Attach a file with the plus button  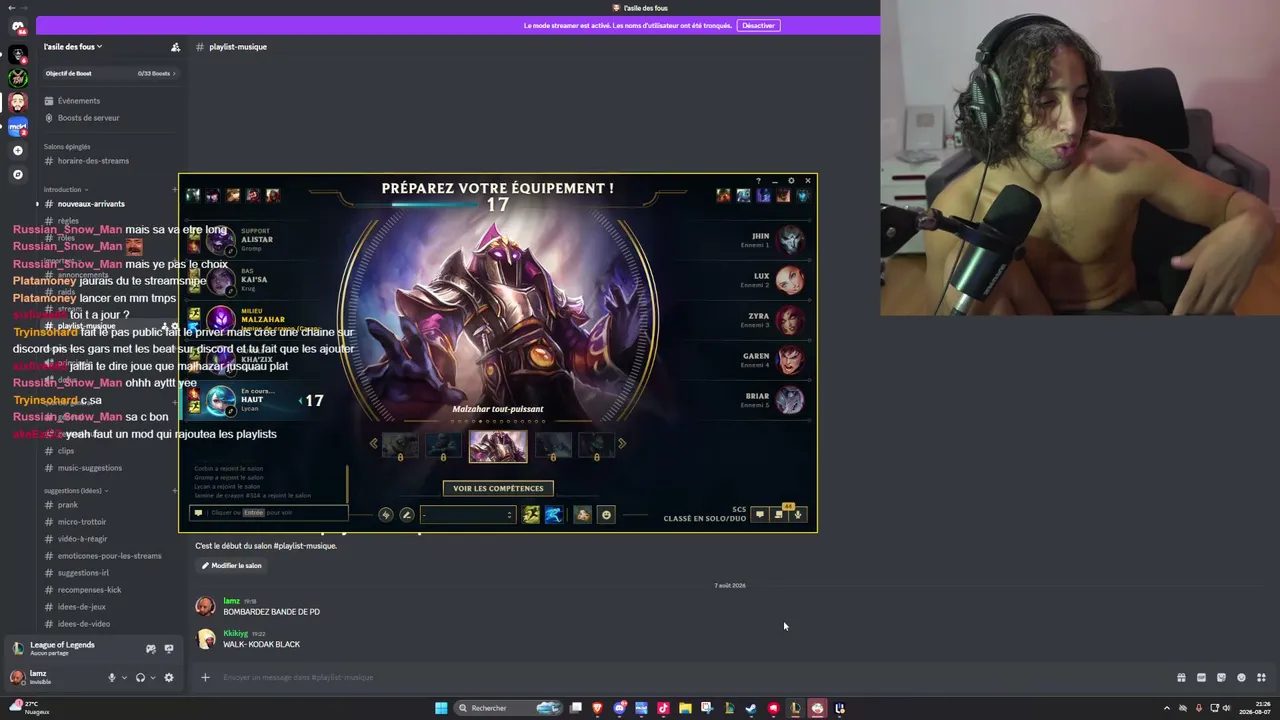[205, 677]
